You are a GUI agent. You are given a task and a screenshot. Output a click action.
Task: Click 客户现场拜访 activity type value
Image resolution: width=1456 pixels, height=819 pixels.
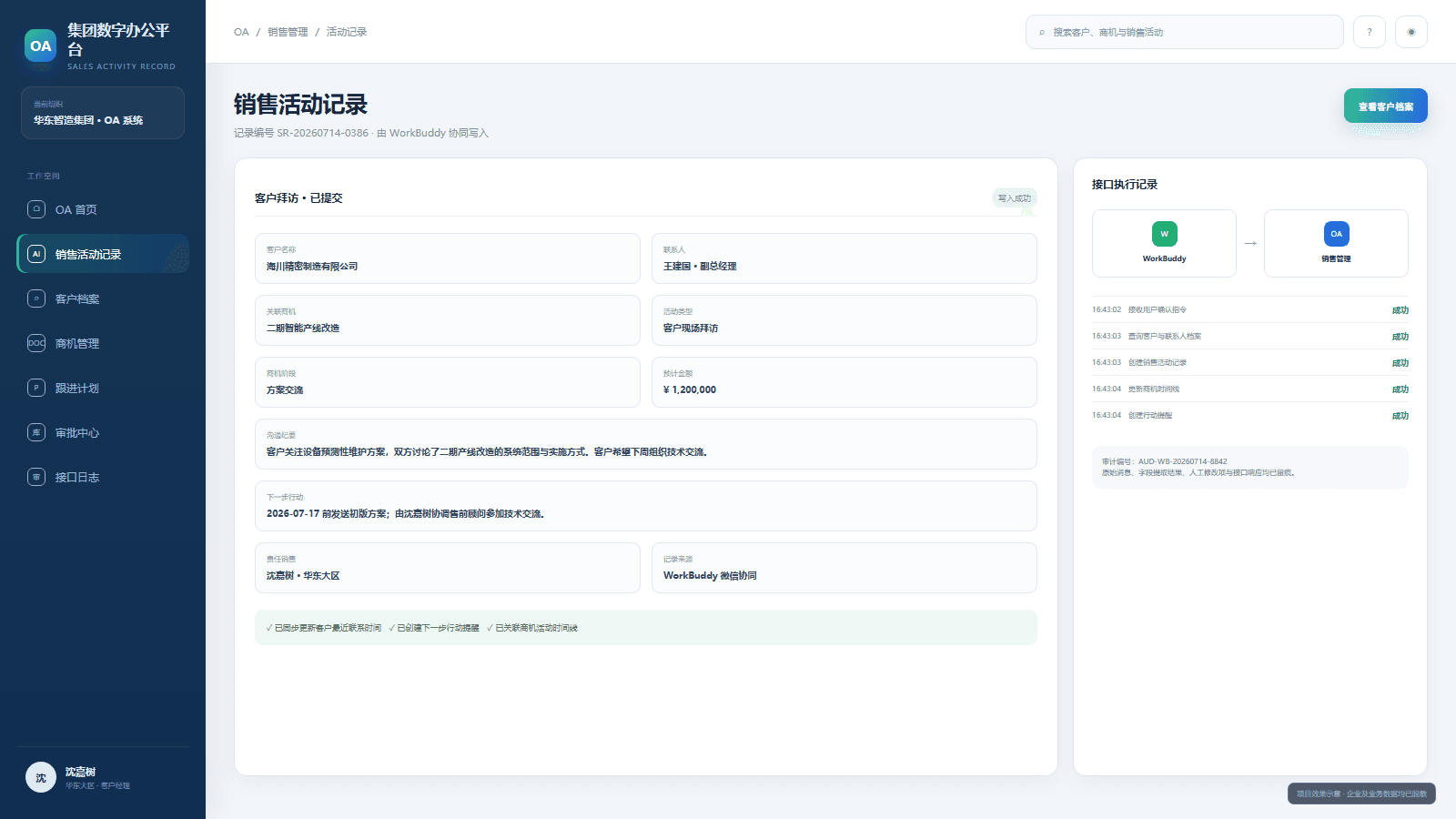[691, 329]
